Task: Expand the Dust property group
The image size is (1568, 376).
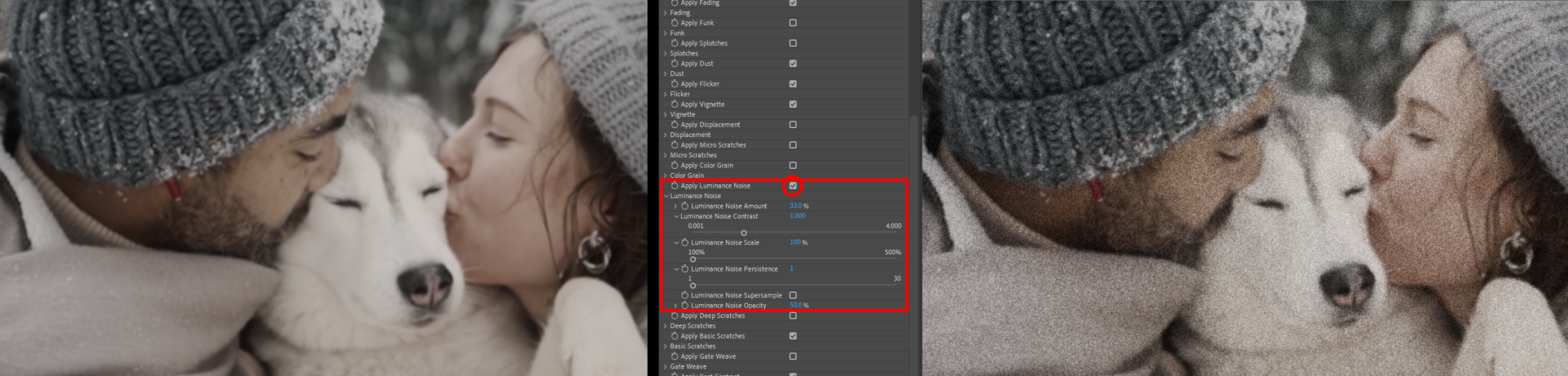Action: click(666, 74)
